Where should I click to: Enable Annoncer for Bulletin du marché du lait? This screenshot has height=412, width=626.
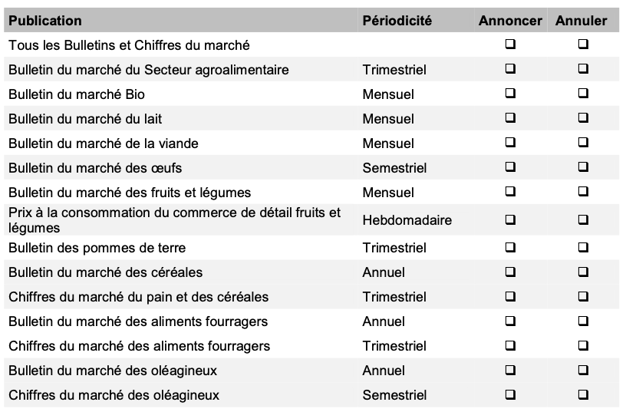tap(510, 118)
